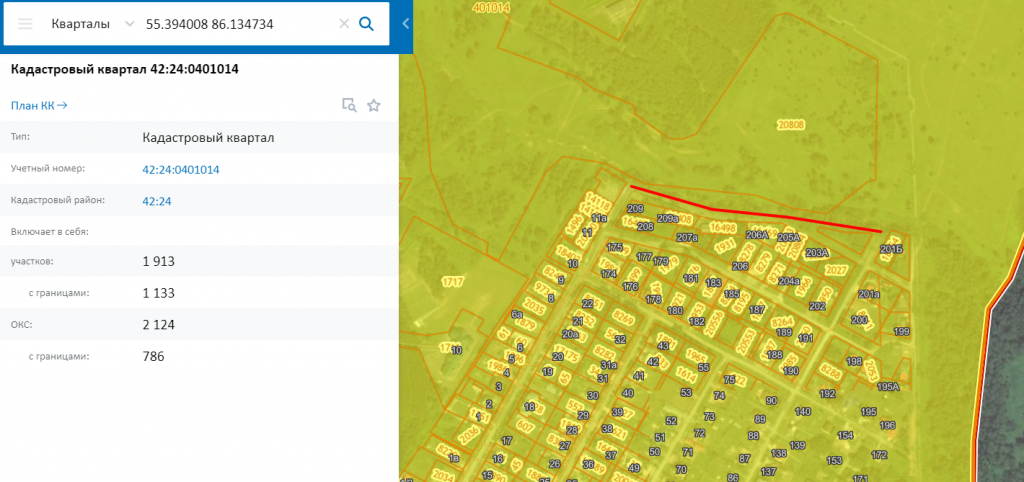The image size is (1024, 482).
Task: Open cadastral district 42:24 link
Action: click(157, 202)
